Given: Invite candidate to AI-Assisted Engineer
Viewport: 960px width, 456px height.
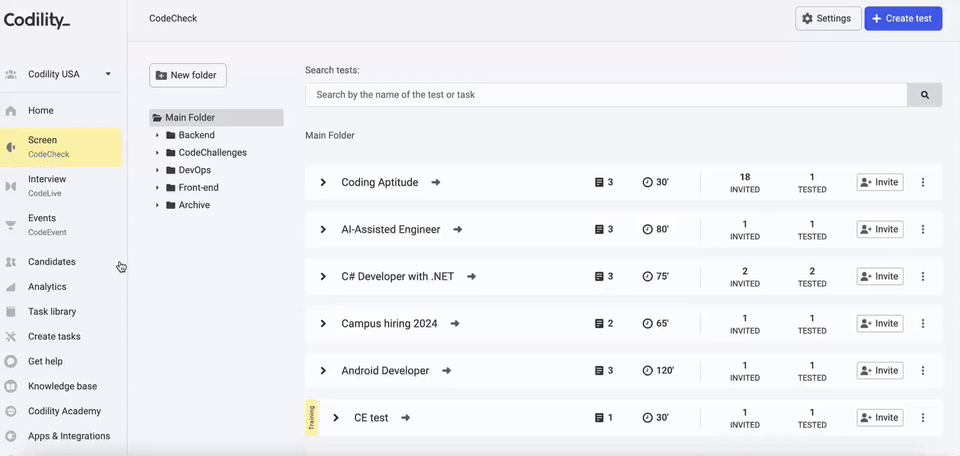Looking at the screenshot, I should [x=880, y=230].
